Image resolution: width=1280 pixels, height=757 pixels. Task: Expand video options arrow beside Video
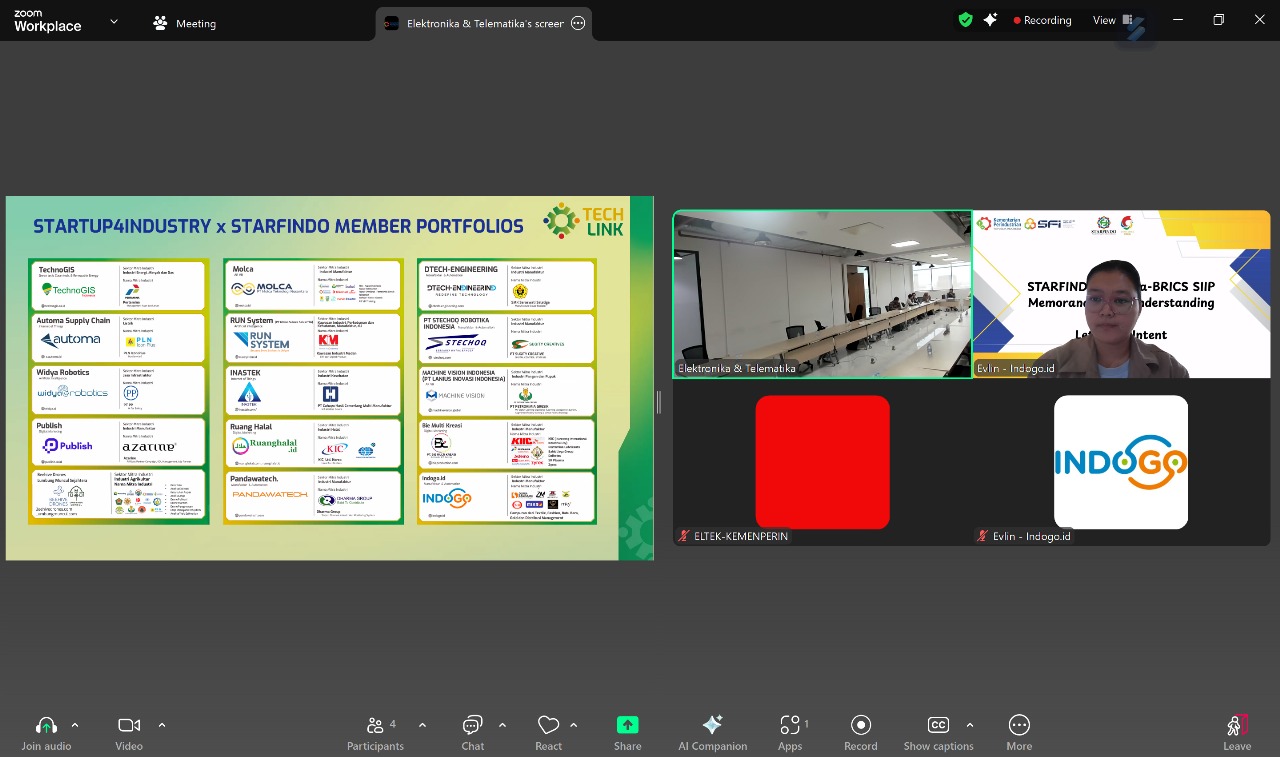[162, 725]
